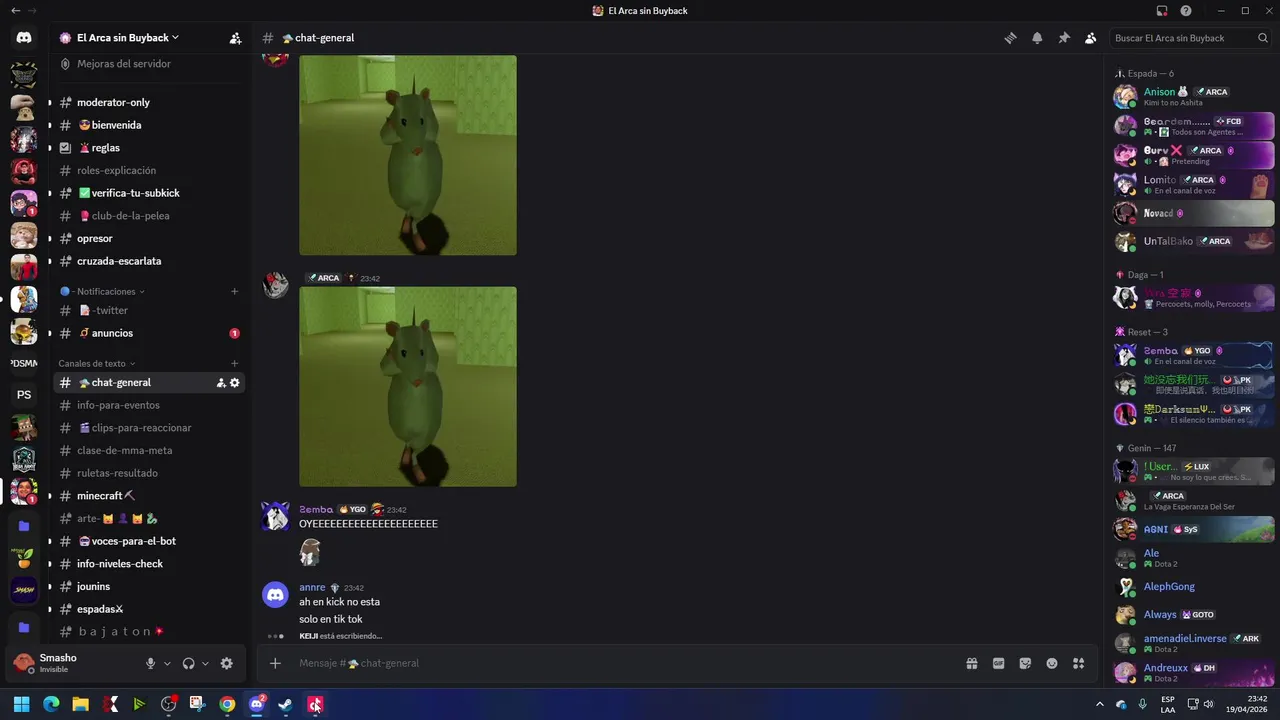Viewport: 1280px width, 720px height.
Task: Mute the microphone
Action: [151, 663]
